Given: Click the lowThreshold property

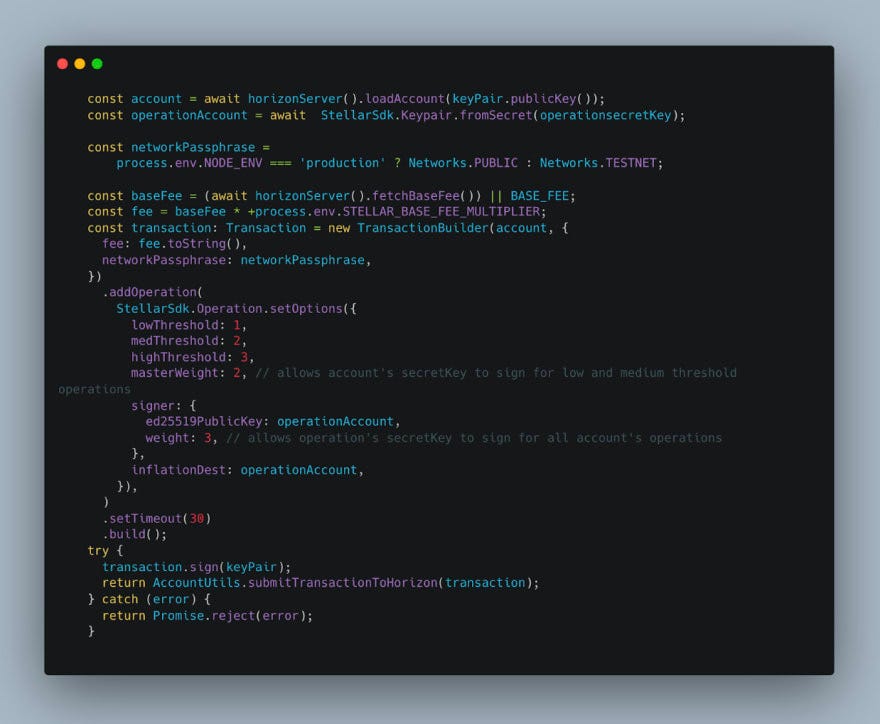Looking at the screenshot, I should (x=175, y=325).
